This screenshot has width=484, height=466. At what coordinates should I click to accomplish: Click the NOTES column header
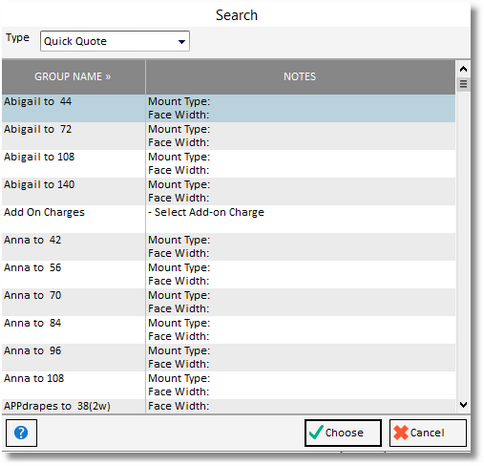click(x=300, y=77)
